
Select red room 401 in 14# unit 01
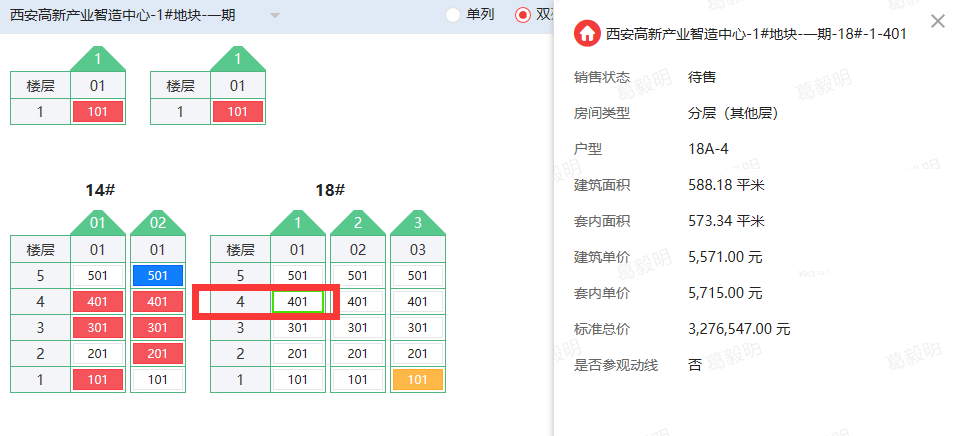point(97,301)
